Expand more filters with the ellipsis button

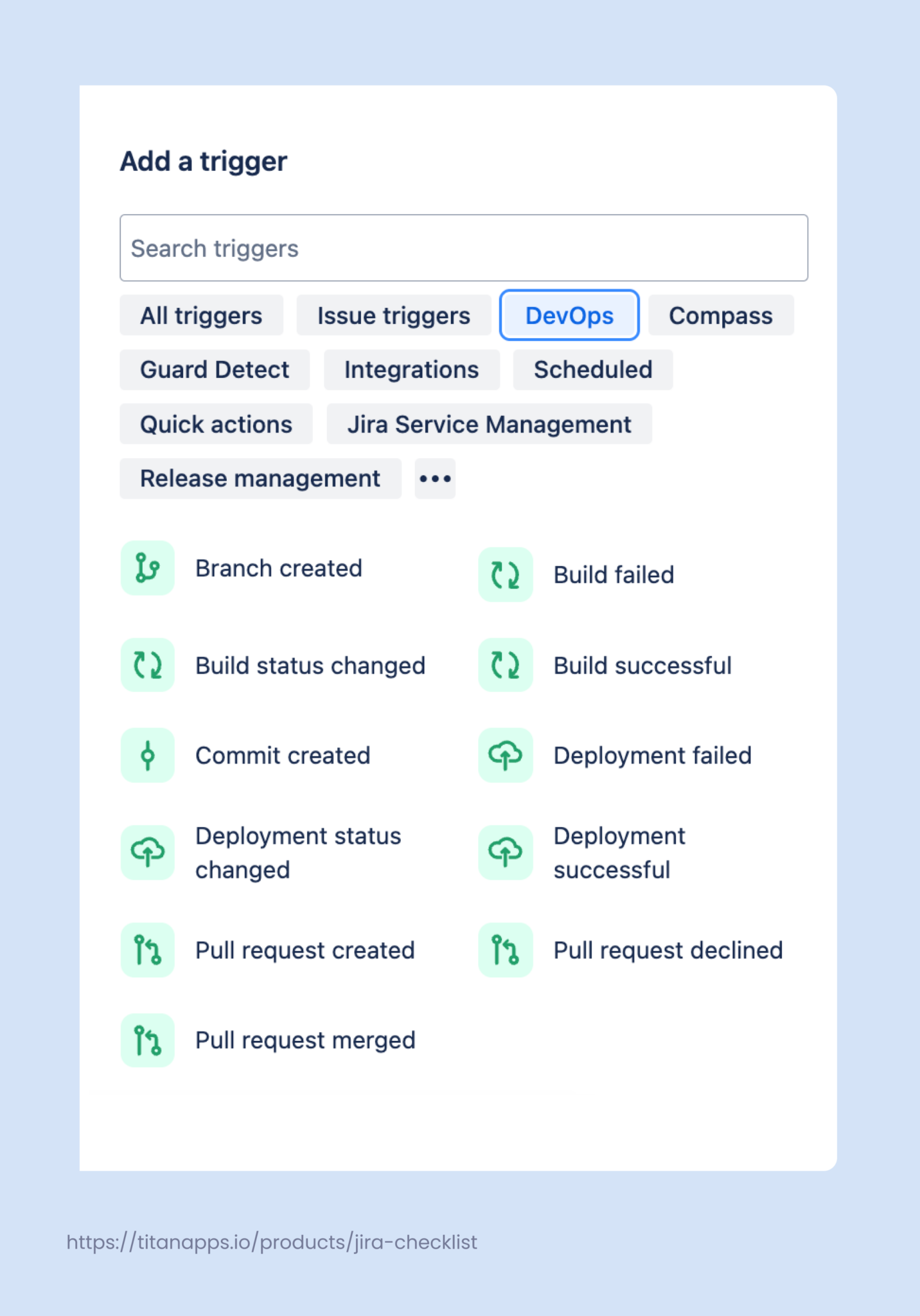pos(435,478)
